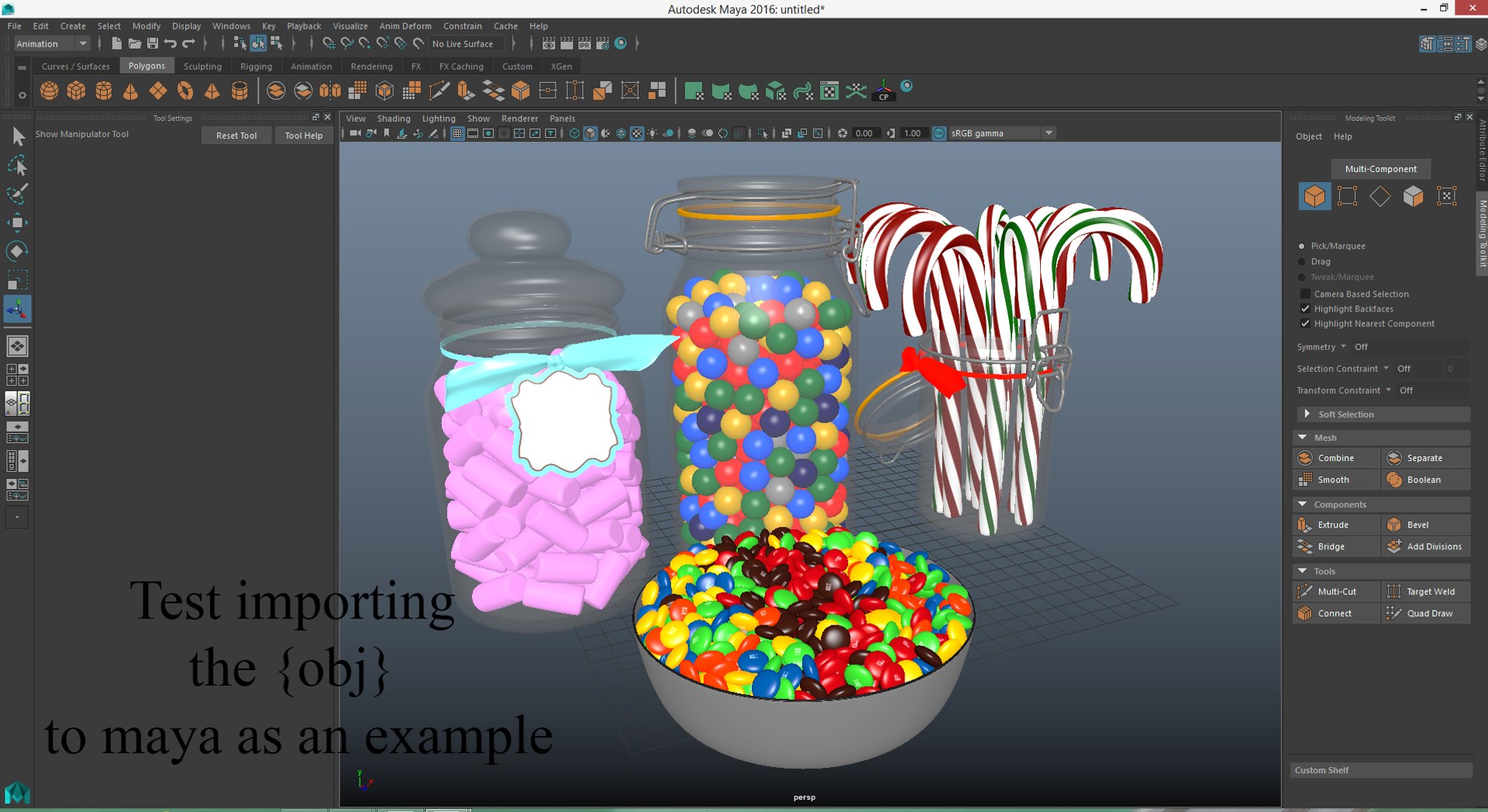
Task: Create a polygon cube from the shelf
Action: pyautogui.click(x=76, y=91)
